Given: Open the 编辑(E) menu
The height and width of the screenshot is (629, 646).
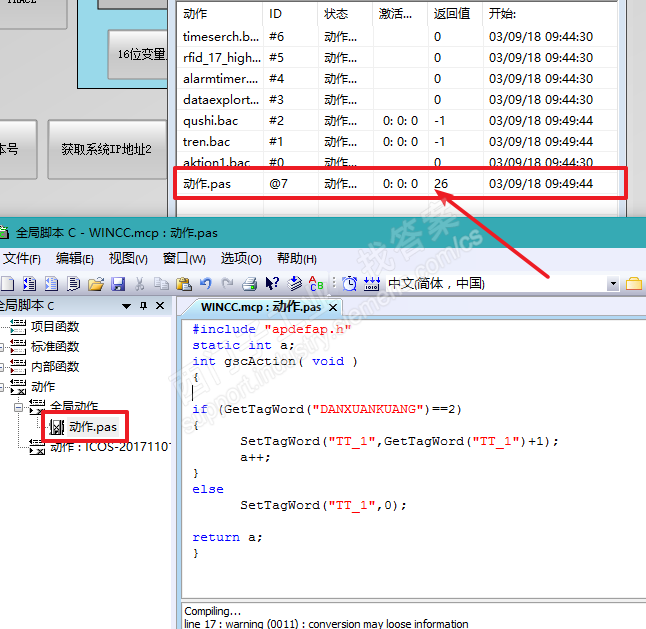Looking at the screenshot, I should tap(75, 259).
